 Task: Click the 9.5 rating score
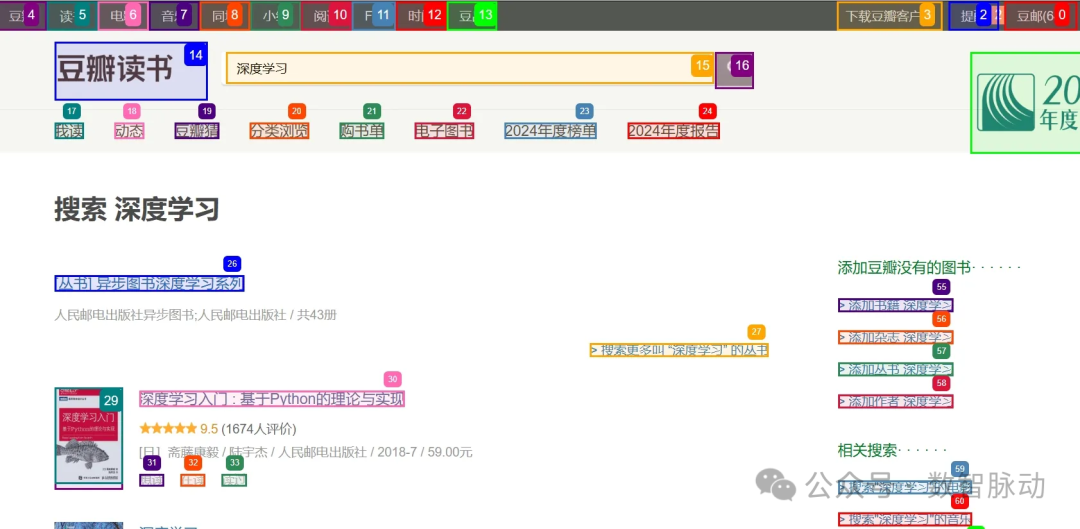pyautogui.click(x=209, y=429)
